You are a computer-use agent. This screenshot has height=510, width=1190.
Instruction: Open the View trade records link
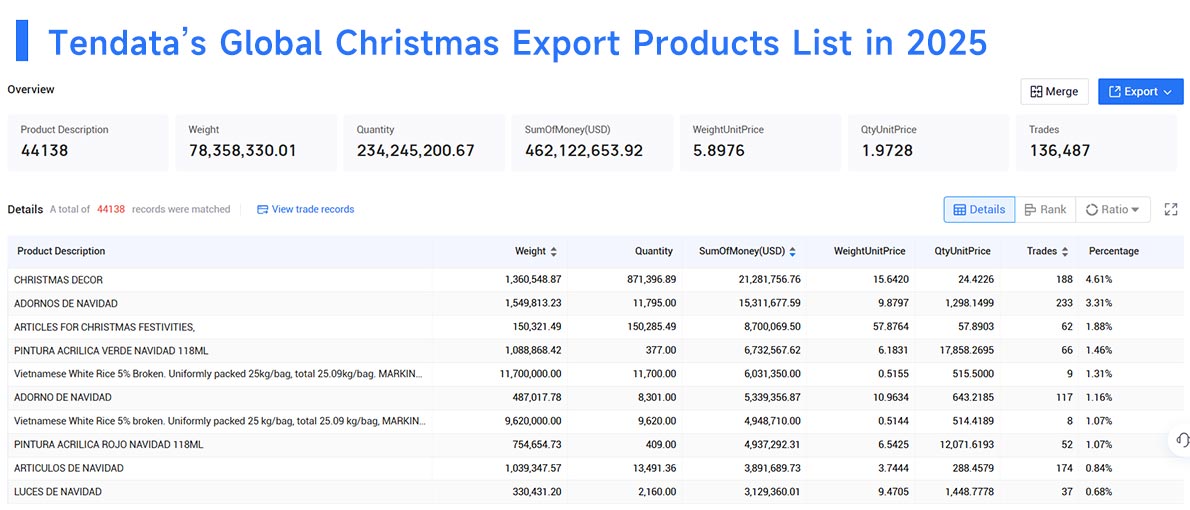tap(306, 209)
